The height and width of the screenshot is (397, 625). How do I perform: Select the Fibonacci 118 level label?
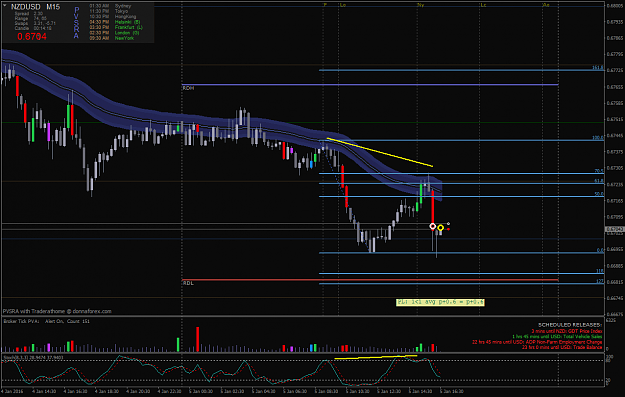600,271
